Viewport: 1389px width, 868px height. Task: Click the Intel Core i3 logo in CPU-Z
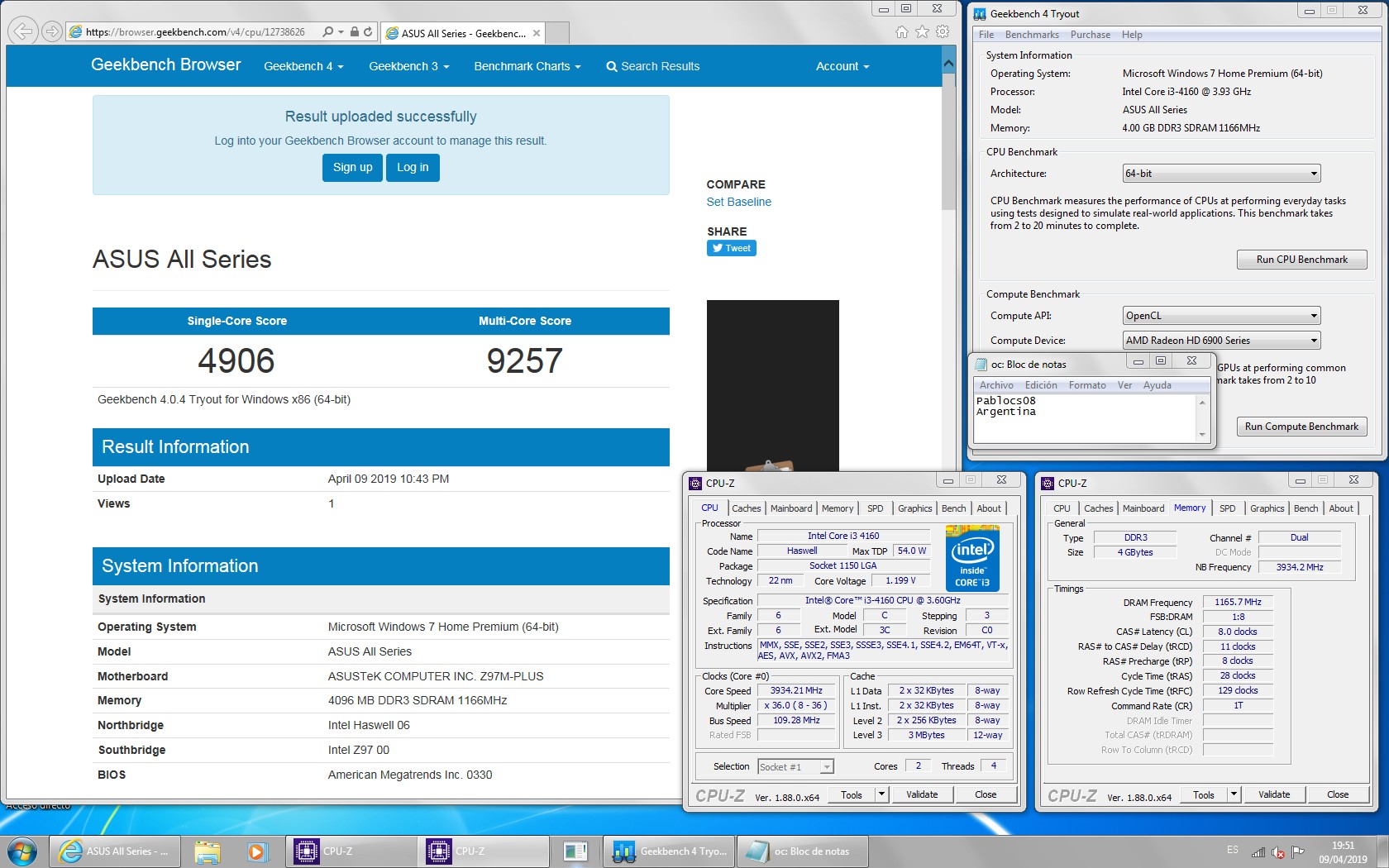972,558
